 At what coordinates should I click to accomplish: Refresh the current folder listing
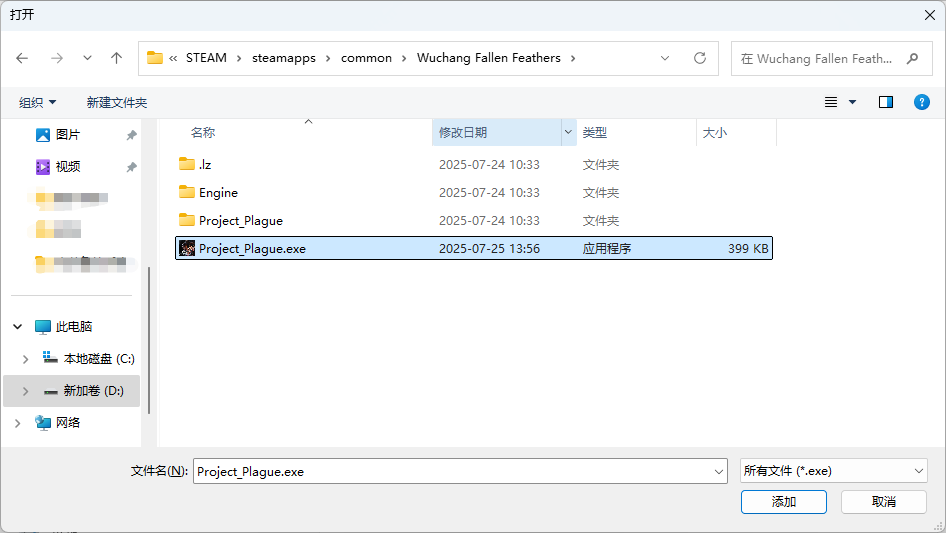[700, 58]
